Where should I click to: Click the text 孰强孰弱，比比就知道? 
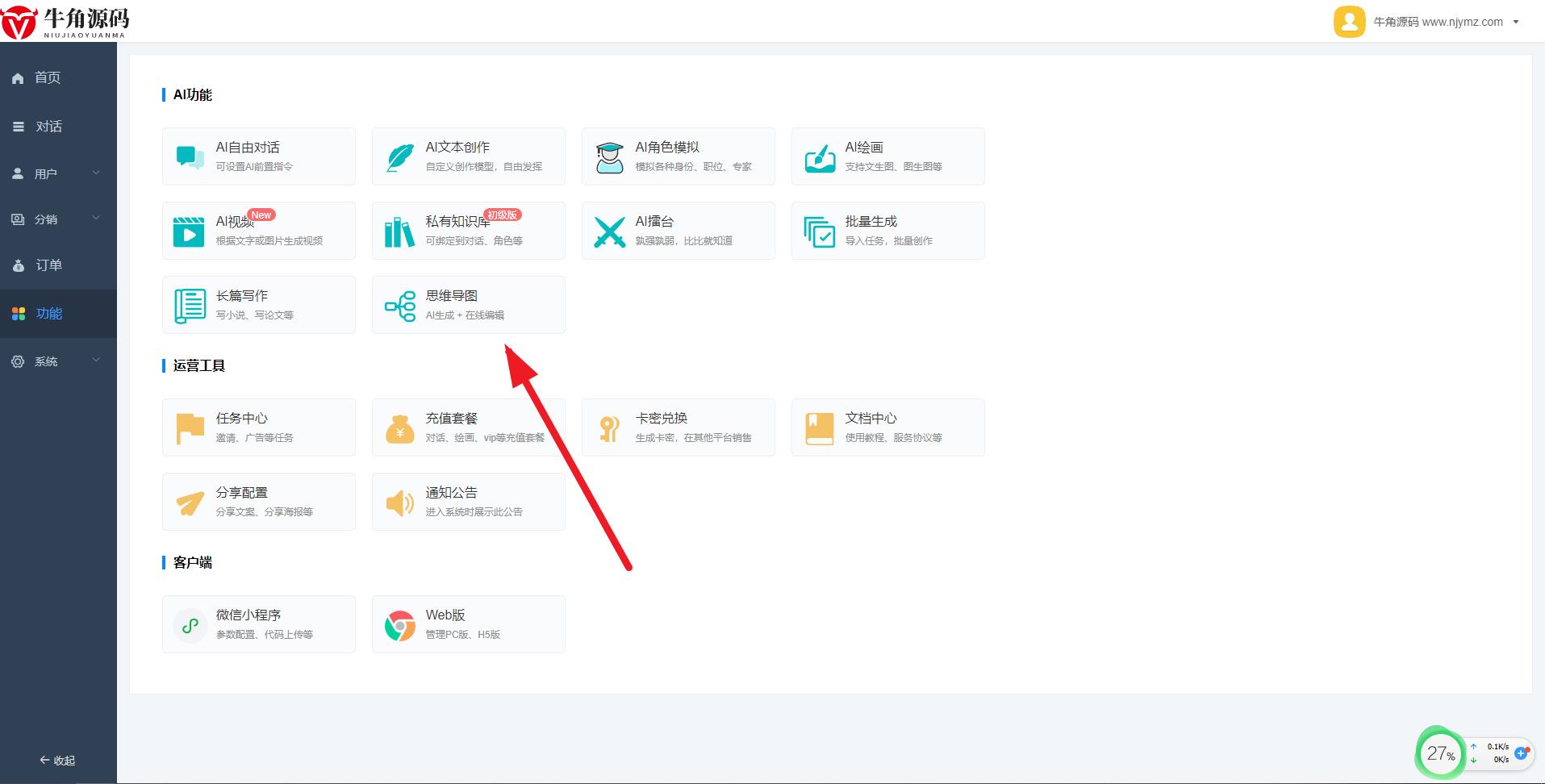(x=684, y=241)
